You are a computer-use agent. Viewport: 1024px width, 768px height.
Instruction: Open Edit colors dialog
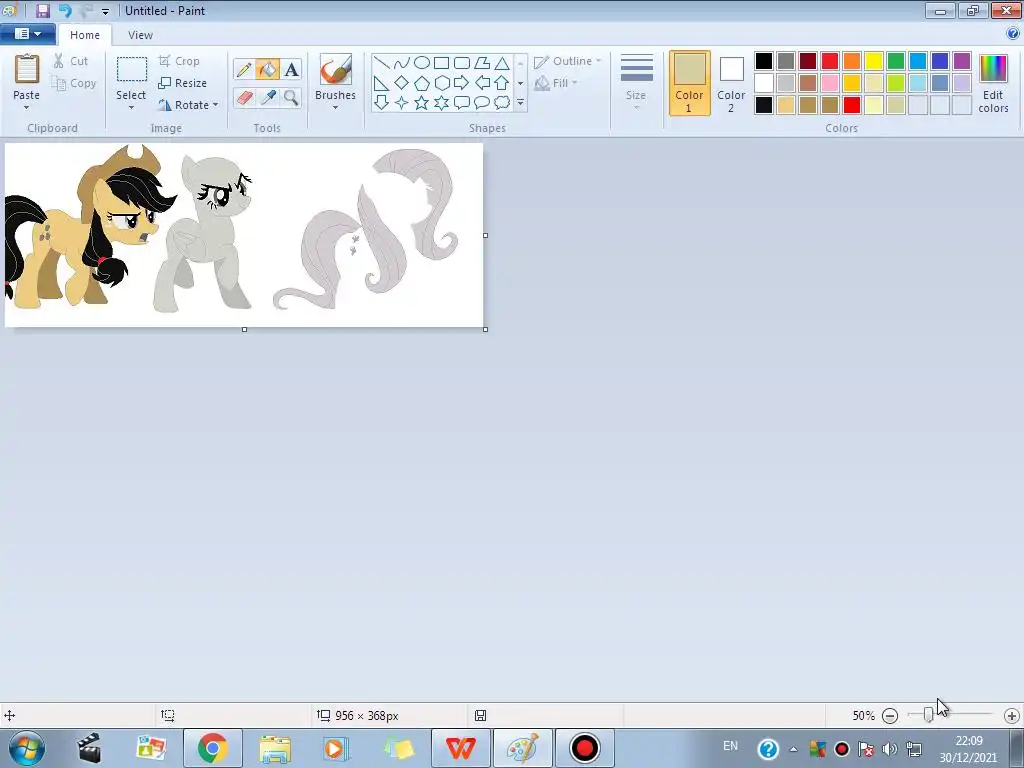pos(993,83)
